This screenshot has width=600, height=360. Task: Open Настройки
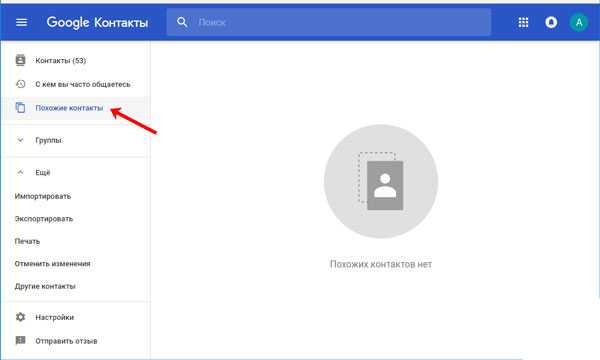click(54, 318)
